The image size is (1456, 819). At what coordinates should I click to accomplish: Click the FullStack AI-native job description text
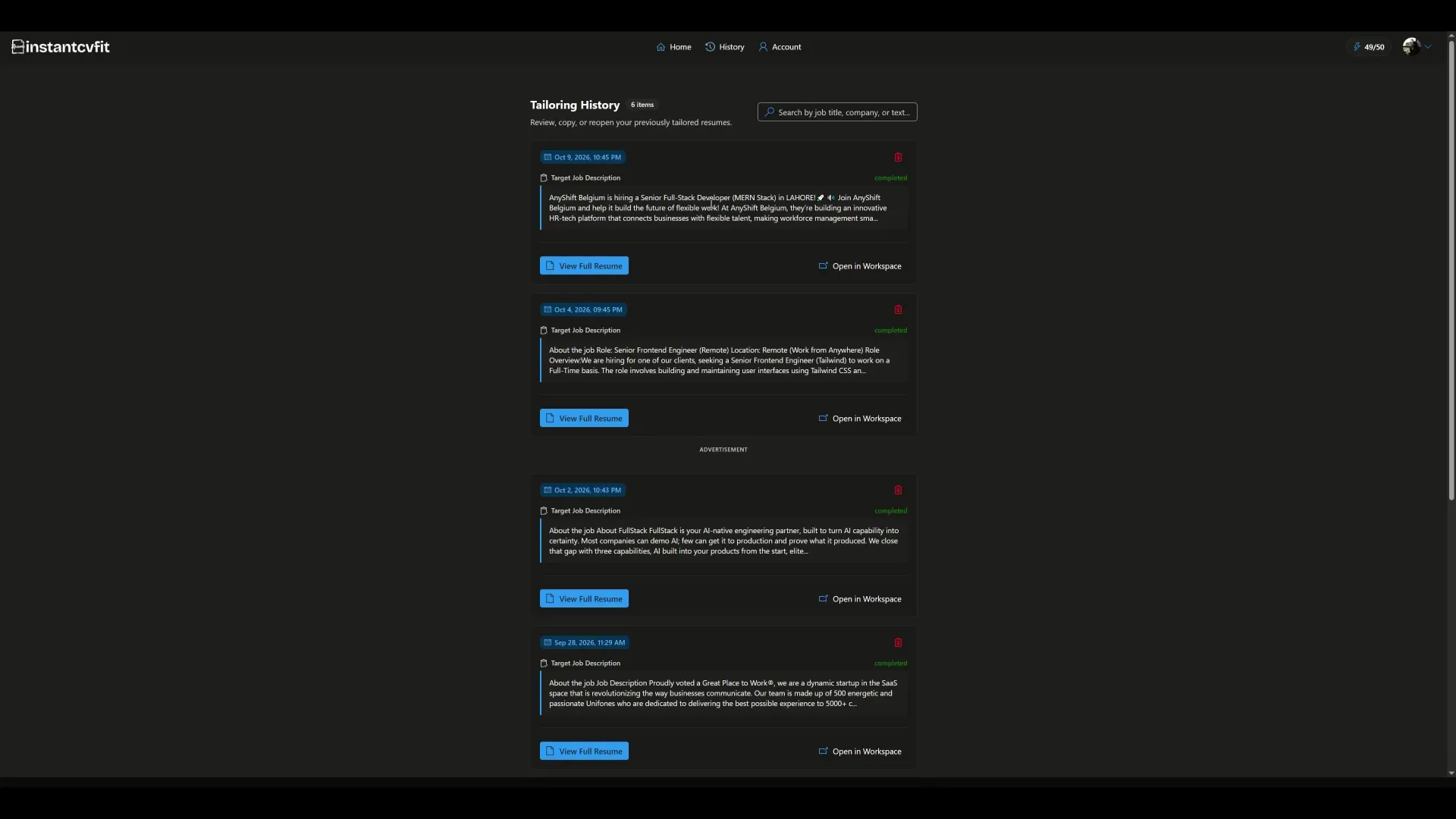pyautogui.click(x=723, y=541)
